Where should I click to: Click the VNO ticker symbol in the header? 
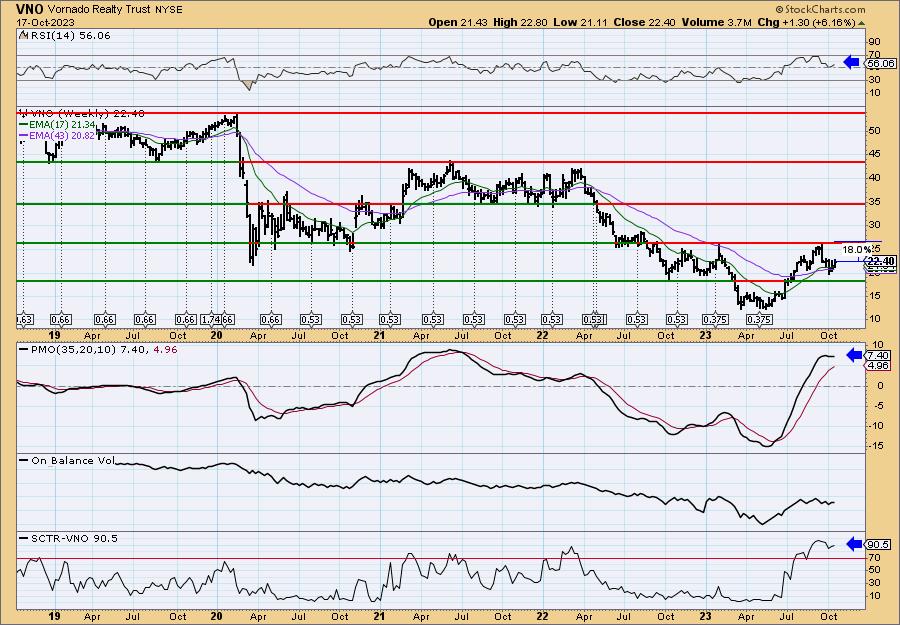pyautogui.click(x=30, y=9)
